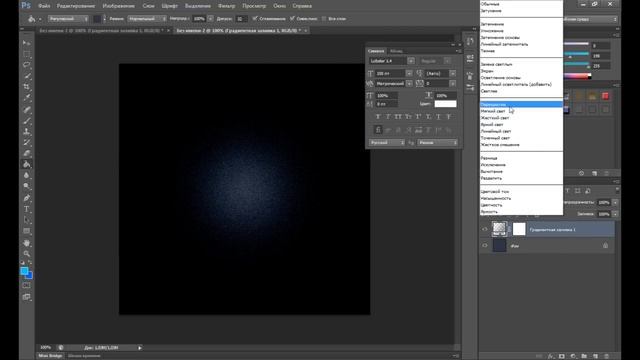This screenshot has height=360, width=640.
Task: Apply Underline style in Character panel
Action: (438, 117)
